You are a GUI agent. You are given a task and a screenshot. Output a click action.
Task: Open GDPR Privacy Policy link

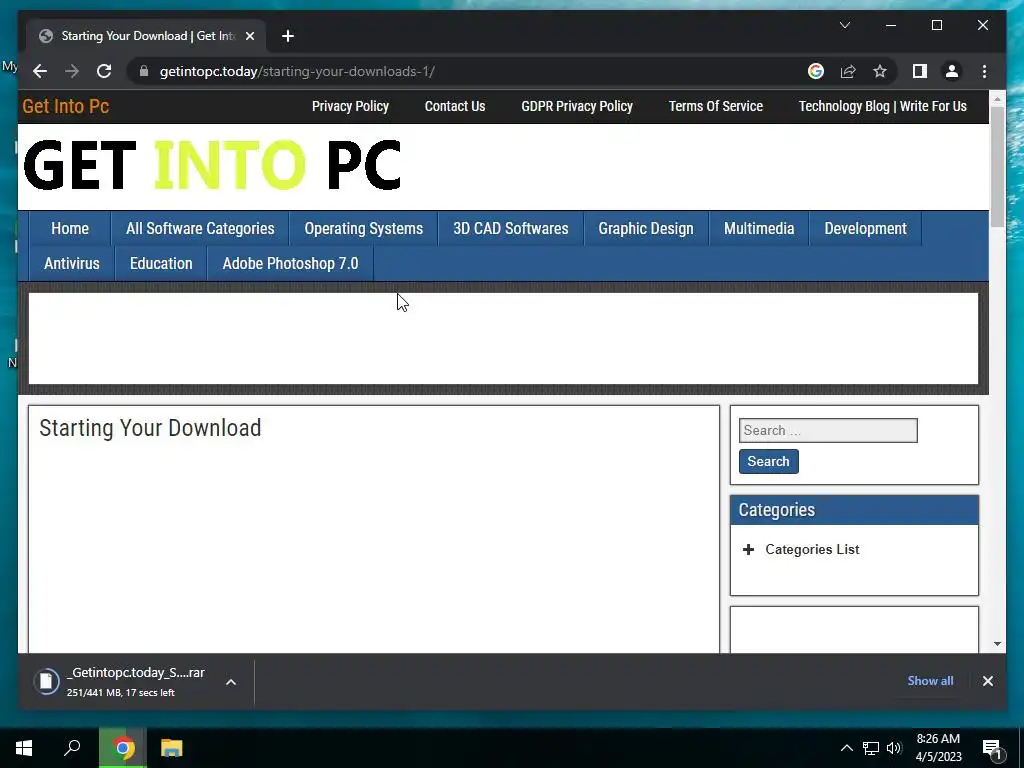pyautogui.click(x=577, y=106)
